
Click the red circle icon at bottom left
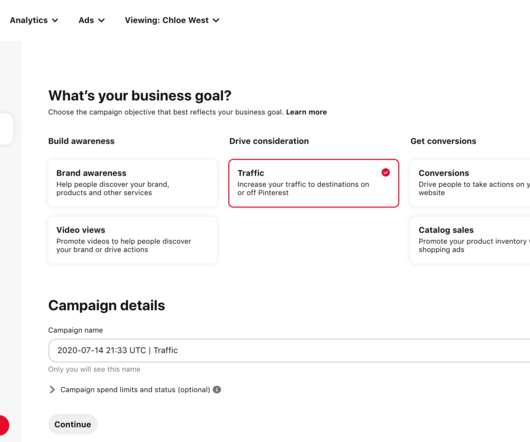(x=3, y=425)
